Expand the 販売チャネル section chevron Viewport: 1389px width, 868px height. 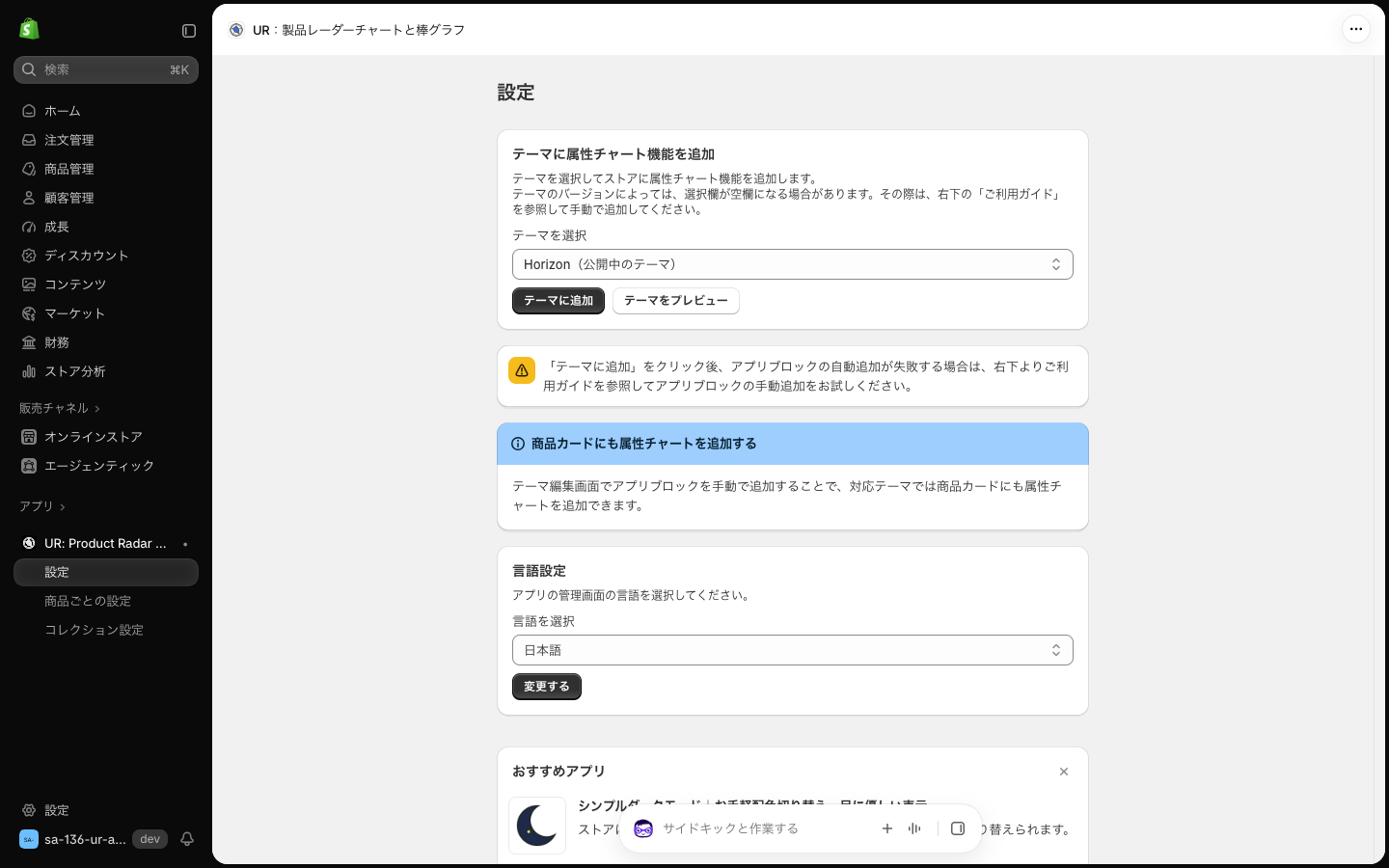(97, 409)
